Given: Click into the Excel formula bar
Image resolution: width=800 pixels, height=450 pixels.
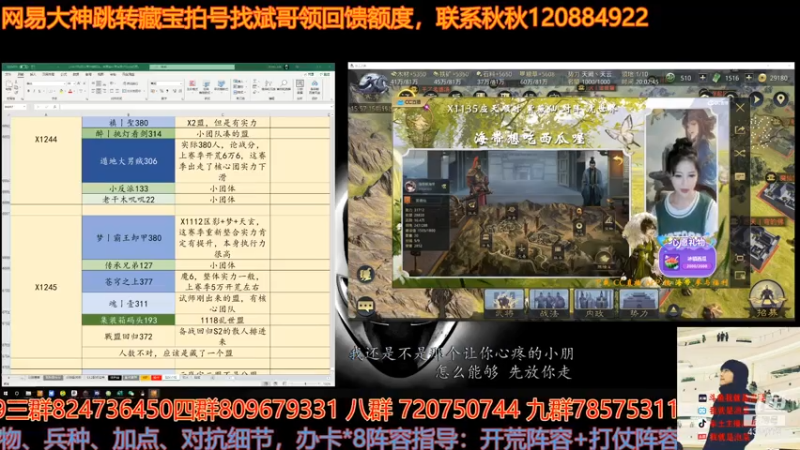Looking at the screenshot, I should [x=195, y=107].
